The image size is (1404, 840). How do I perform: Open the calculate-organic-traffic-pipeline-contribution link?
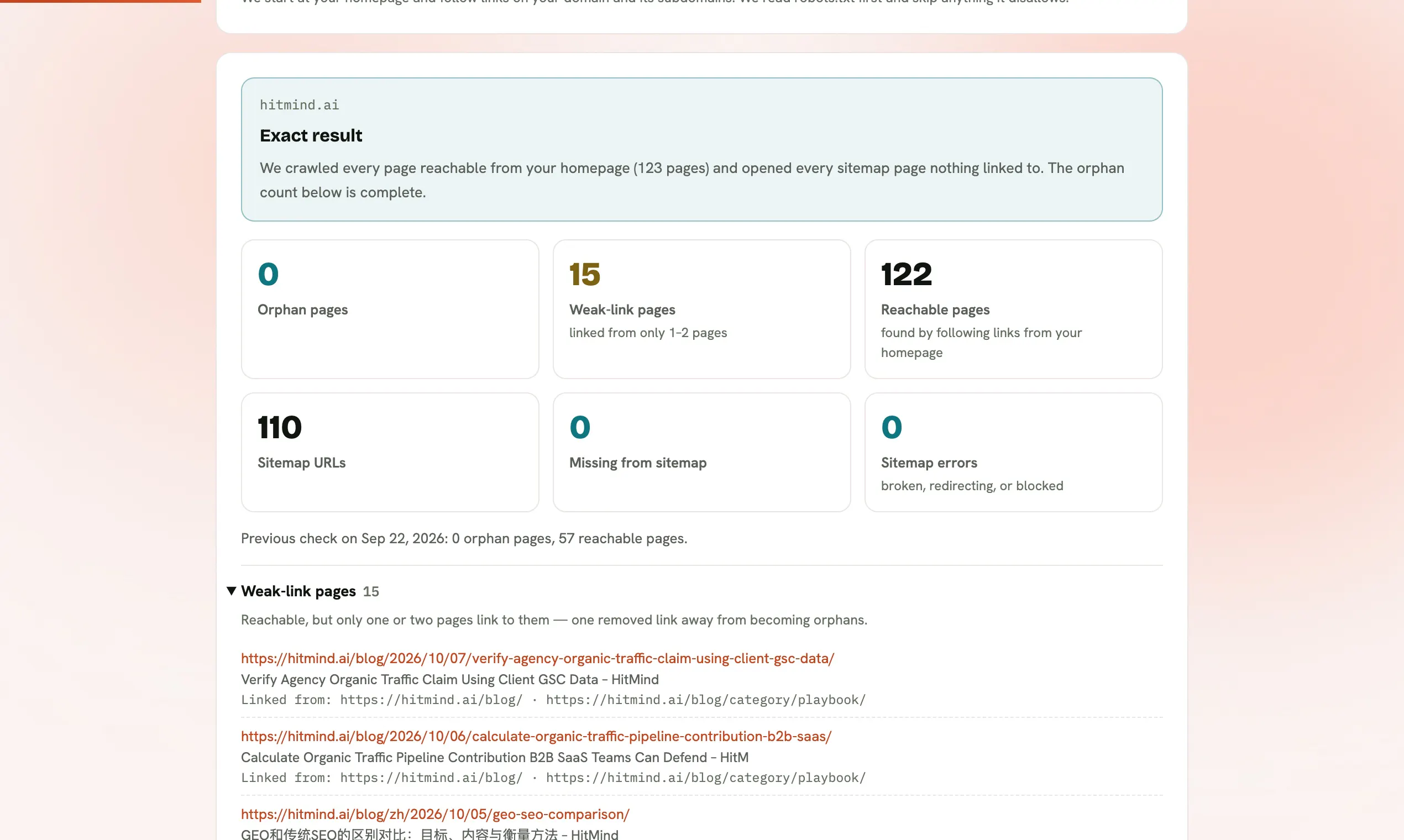pyautogui.click(x=536, y=736)
